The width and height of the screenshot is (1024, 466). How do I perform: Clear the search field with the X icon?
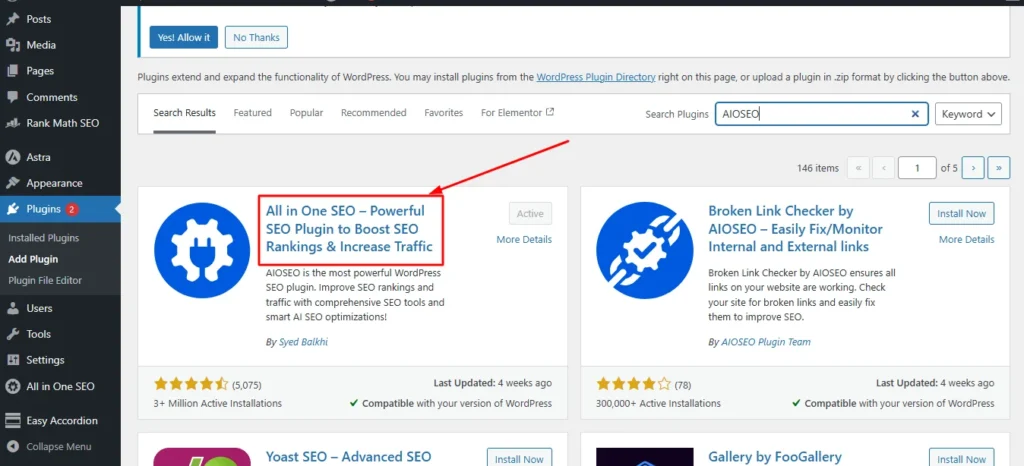tap(915, 114)
